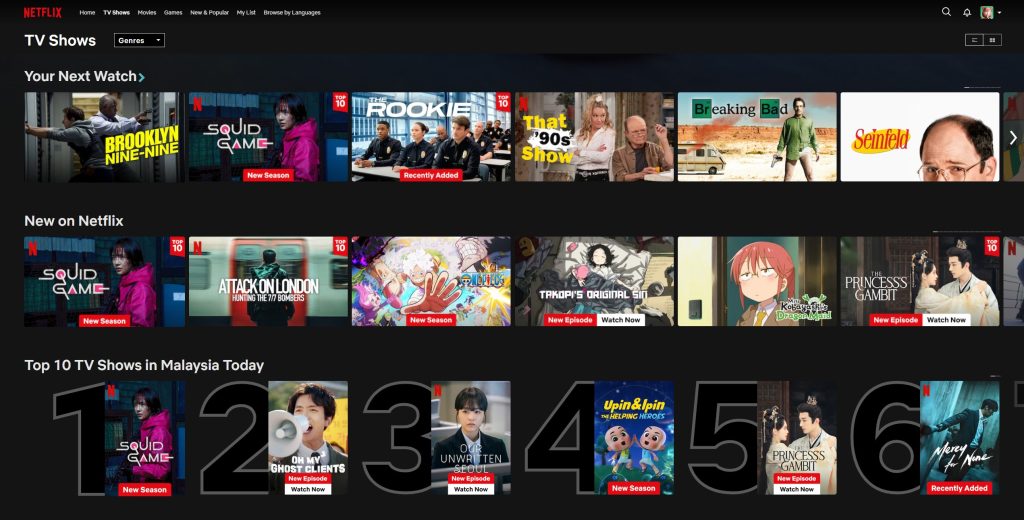Click Netflix N logo on That '90s Show
The width and height of the screenshot is (1024, 520).
[x=523, y=103]
